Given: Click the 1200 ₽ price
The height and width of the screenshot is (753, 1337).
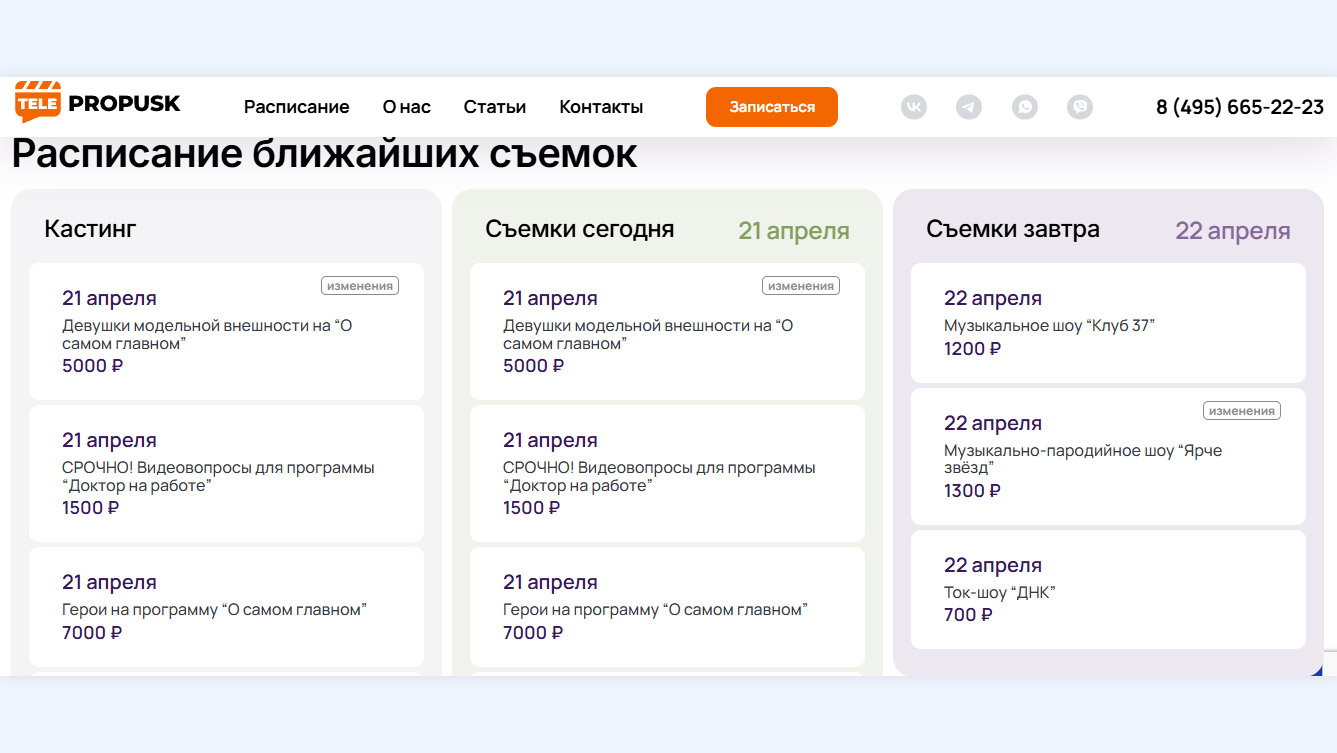Looking at the screenshot, I should pyautogui.click(x=972, y=349).
